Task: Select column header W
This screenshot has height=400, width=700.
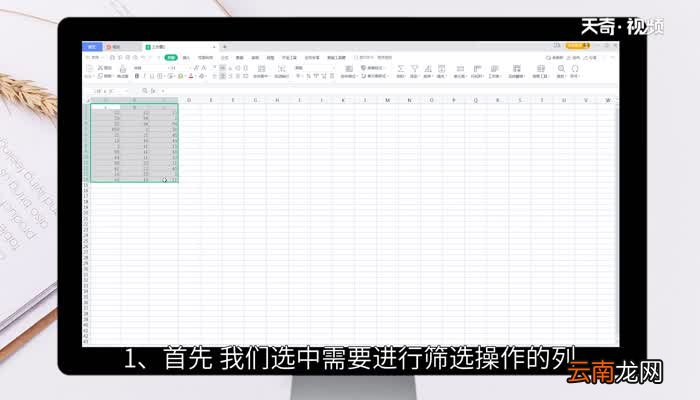Action: [608, 100]
